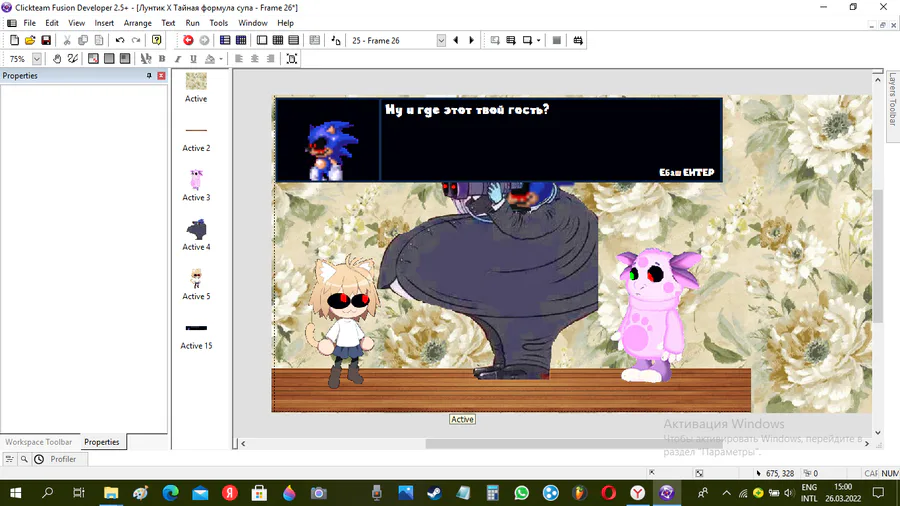Stop the running application
Screen dimensions: 900x506
tap(556, 40)
